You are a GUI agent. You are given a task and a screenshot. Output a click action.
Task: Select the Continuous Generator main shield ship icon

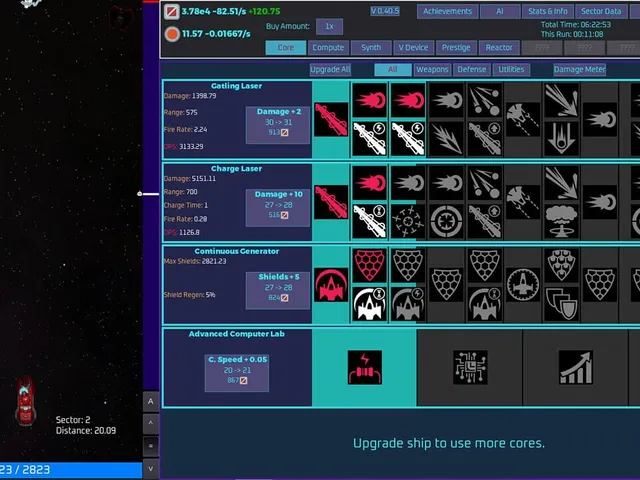coord(331,285)
